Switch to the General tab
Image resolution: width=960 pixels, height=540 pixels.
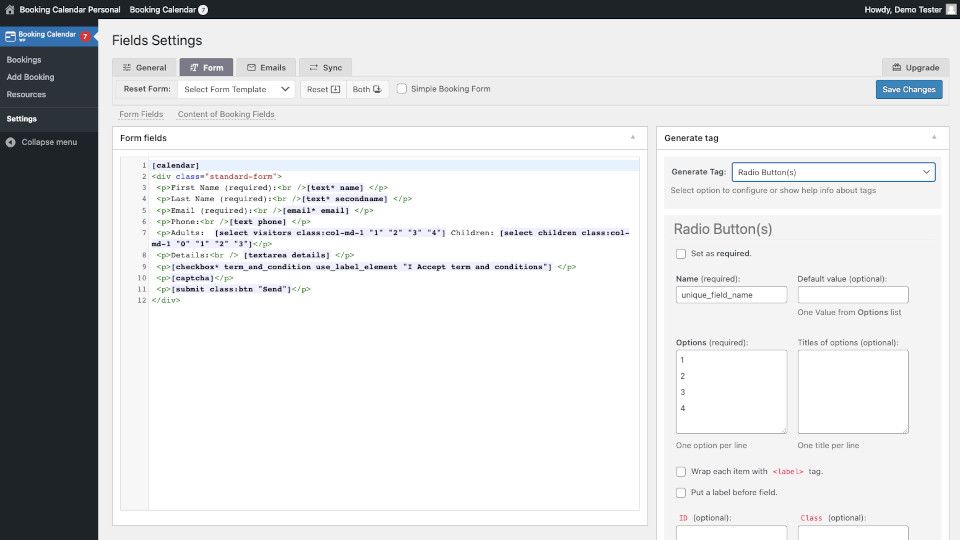point(144,67)
